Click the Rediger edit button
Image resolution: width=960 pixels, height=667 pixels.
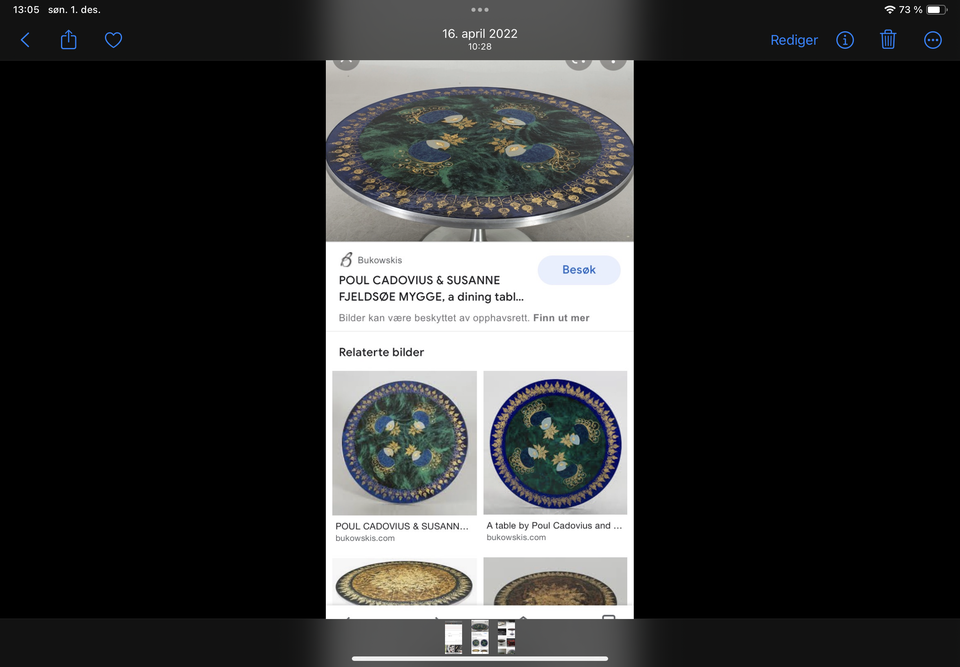click(793, 40)
